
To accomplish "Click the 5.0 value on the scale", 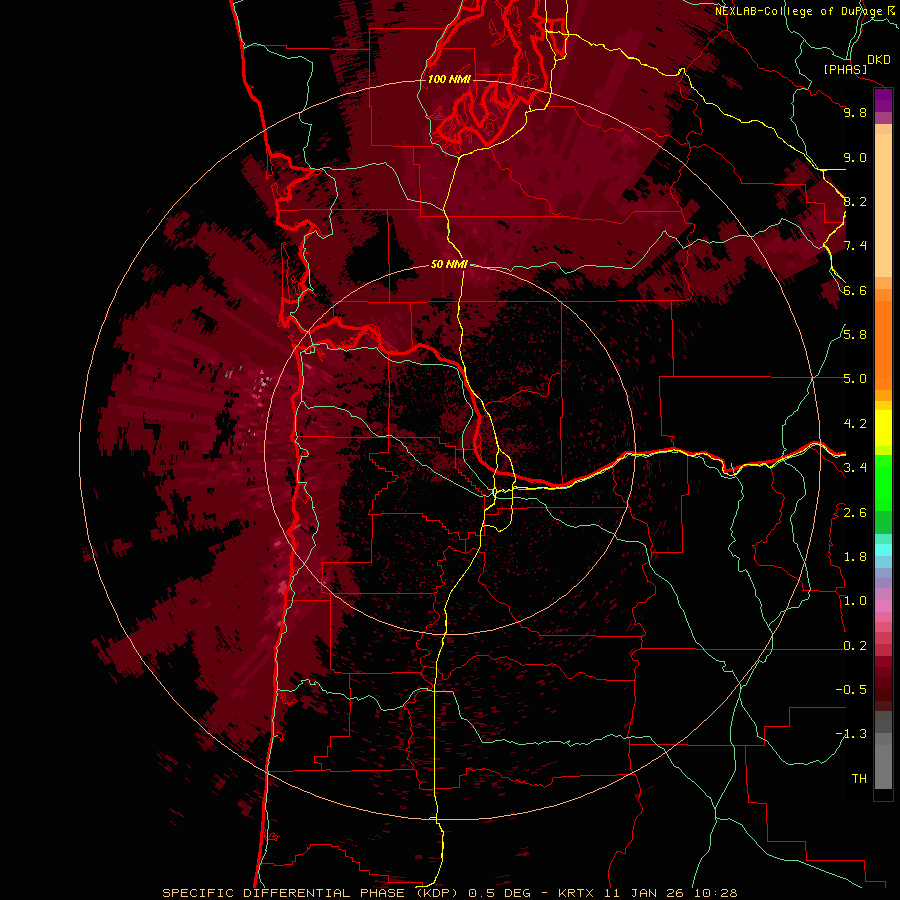I will click(855, 379).
